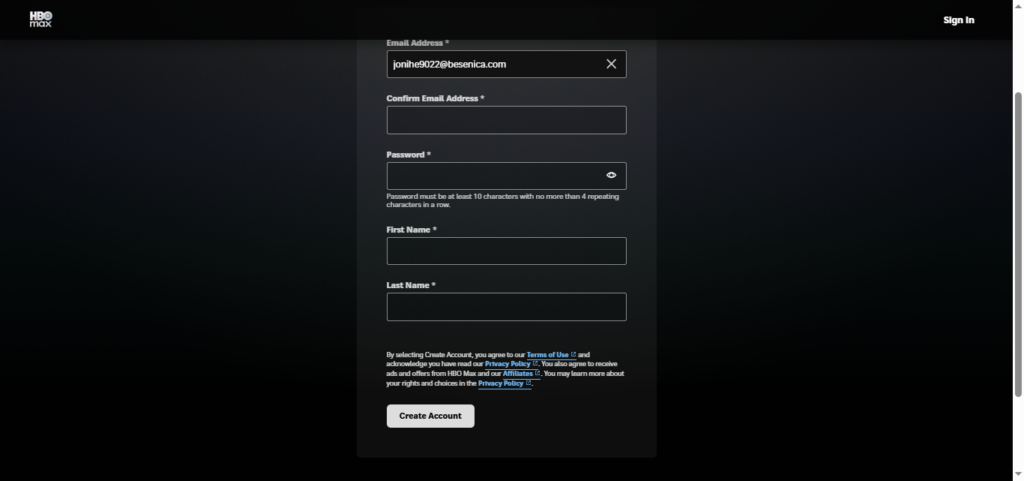Viewport: 1024px width, 481px height.
Task: Submit the Create Account button
Action: click(x=430, y=416)
